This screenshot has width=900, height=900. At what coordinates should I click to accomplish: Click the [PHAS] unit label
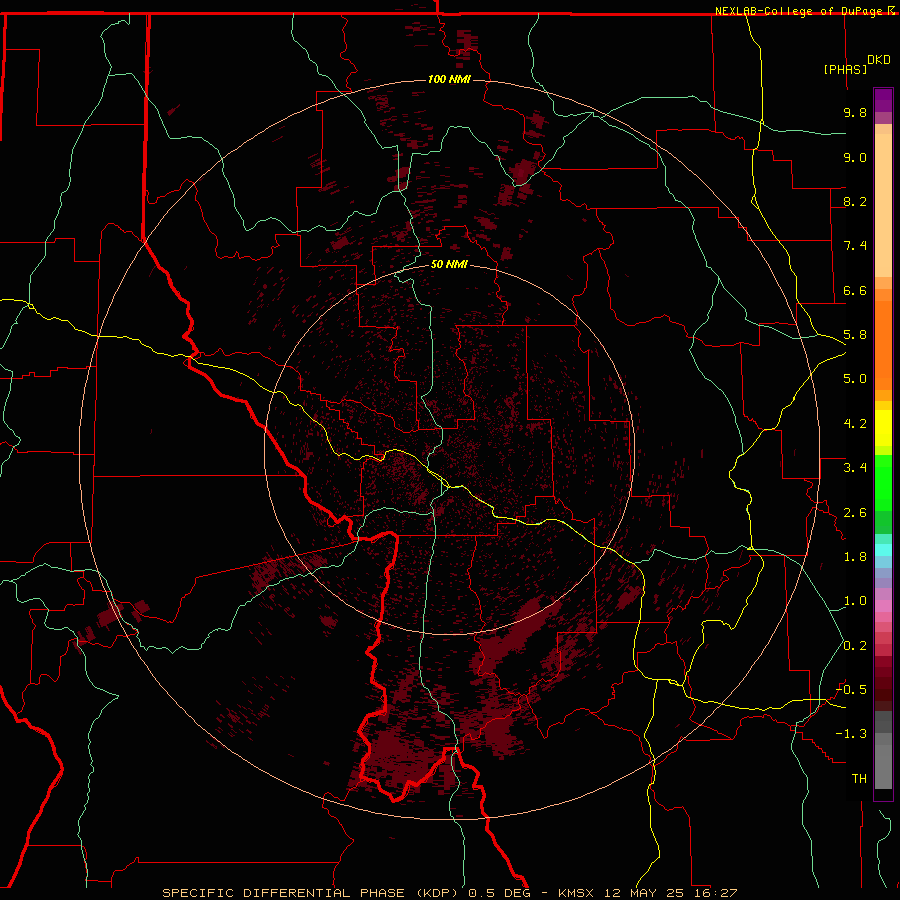point(845,69)
